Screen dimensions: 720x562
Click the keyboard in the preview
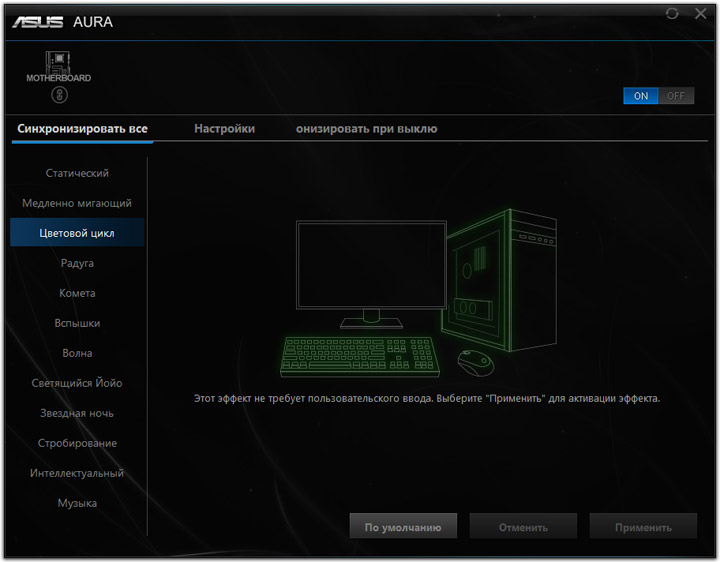360,357
